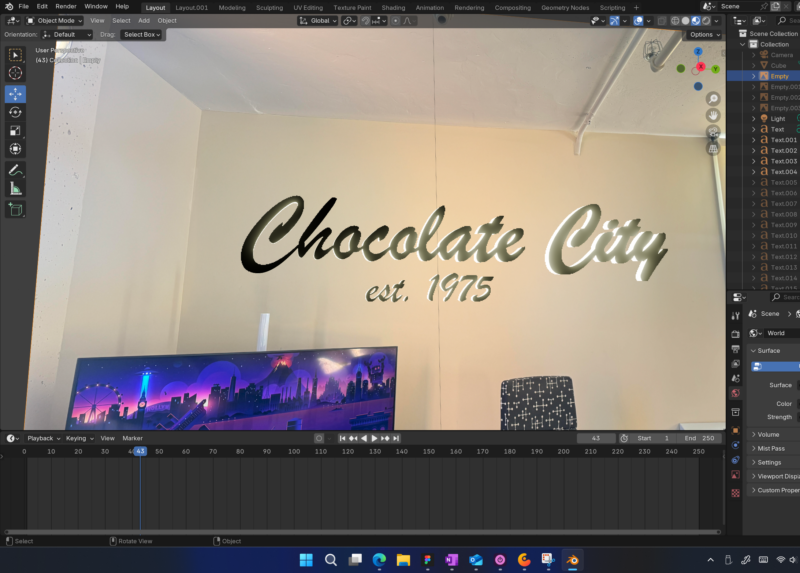Viewport: 800px width, 573px height.
Task: Activate the Move tool
Action: (15, 94)
